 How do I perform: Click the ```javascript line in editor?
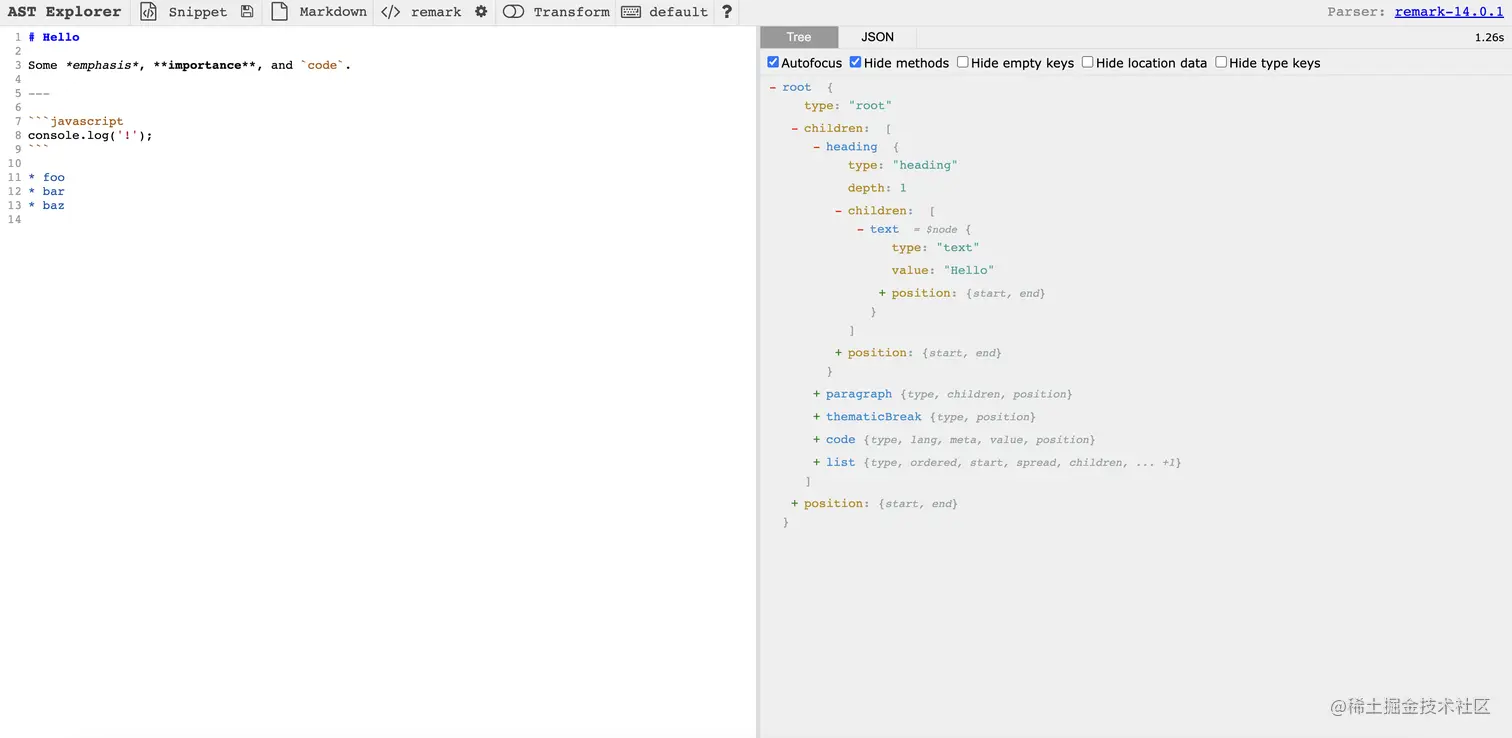tap(76, 121)
